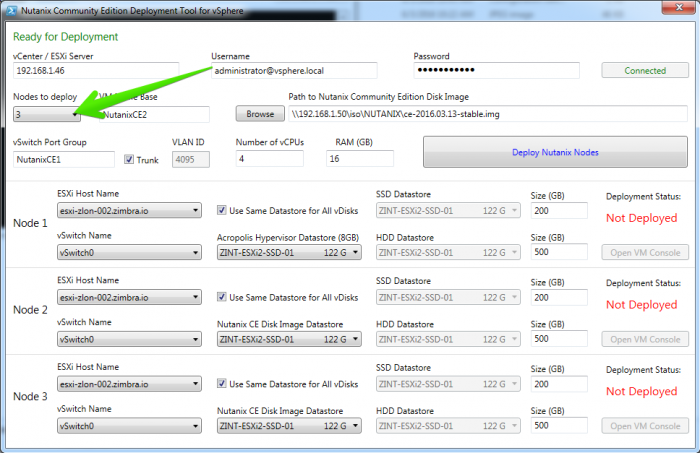Click Node 3 Not Deployed status text

[x=642, y=391]
